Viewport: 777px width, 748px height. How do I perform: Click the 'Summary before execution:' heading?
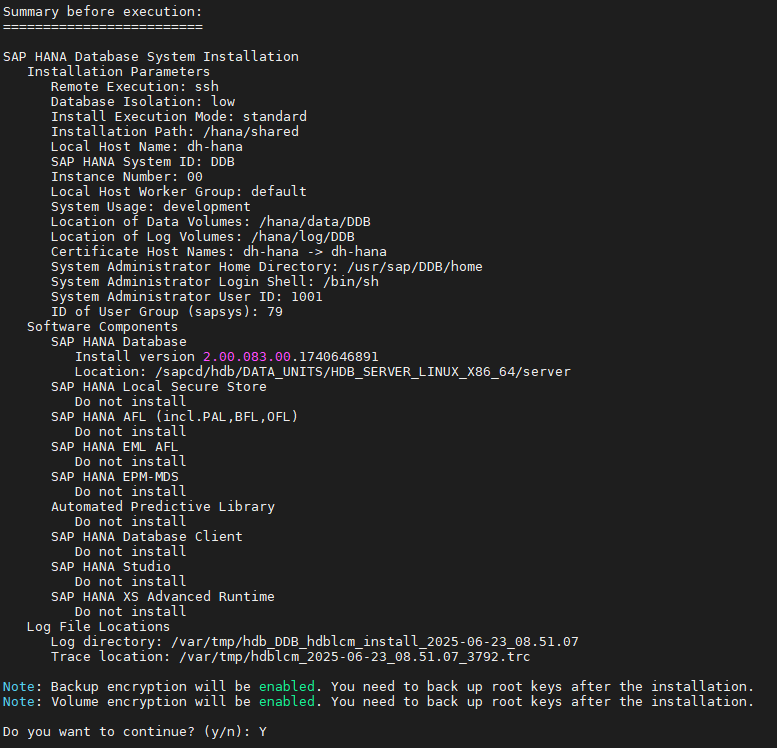coord(103,11)
